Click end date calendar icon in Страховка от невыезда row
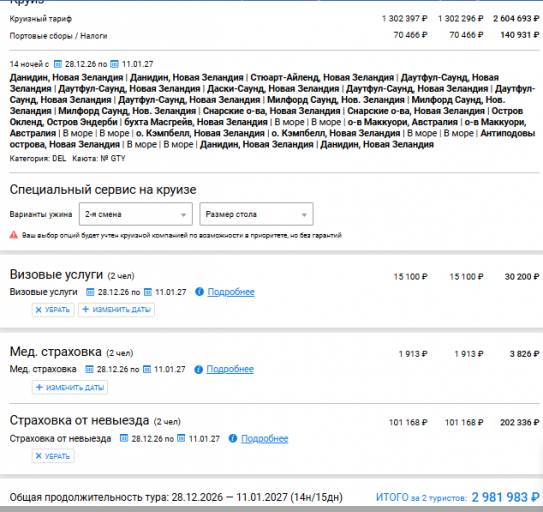543x512 pixels. pyautogui.click(x=181, y=438)
